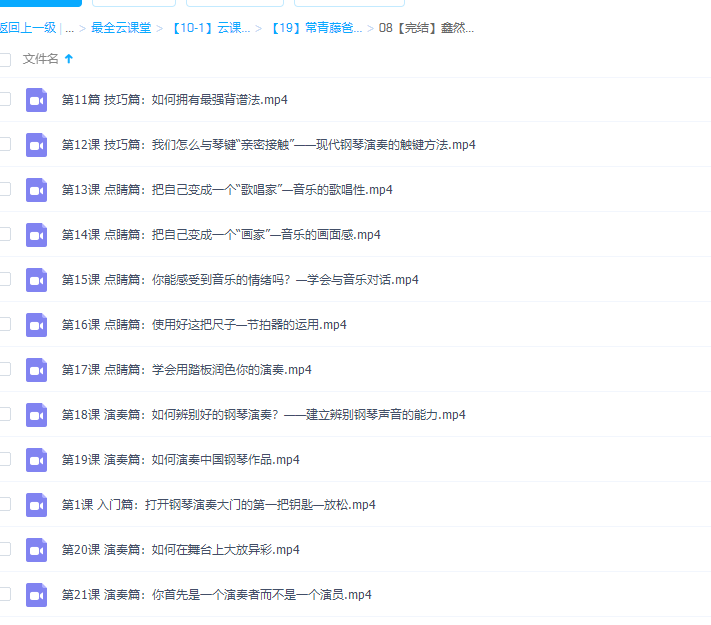This screenshot has height=625, width=711.
Task: Click the video icon beside 第1课 入门篇
Action: tap(37, 505)
